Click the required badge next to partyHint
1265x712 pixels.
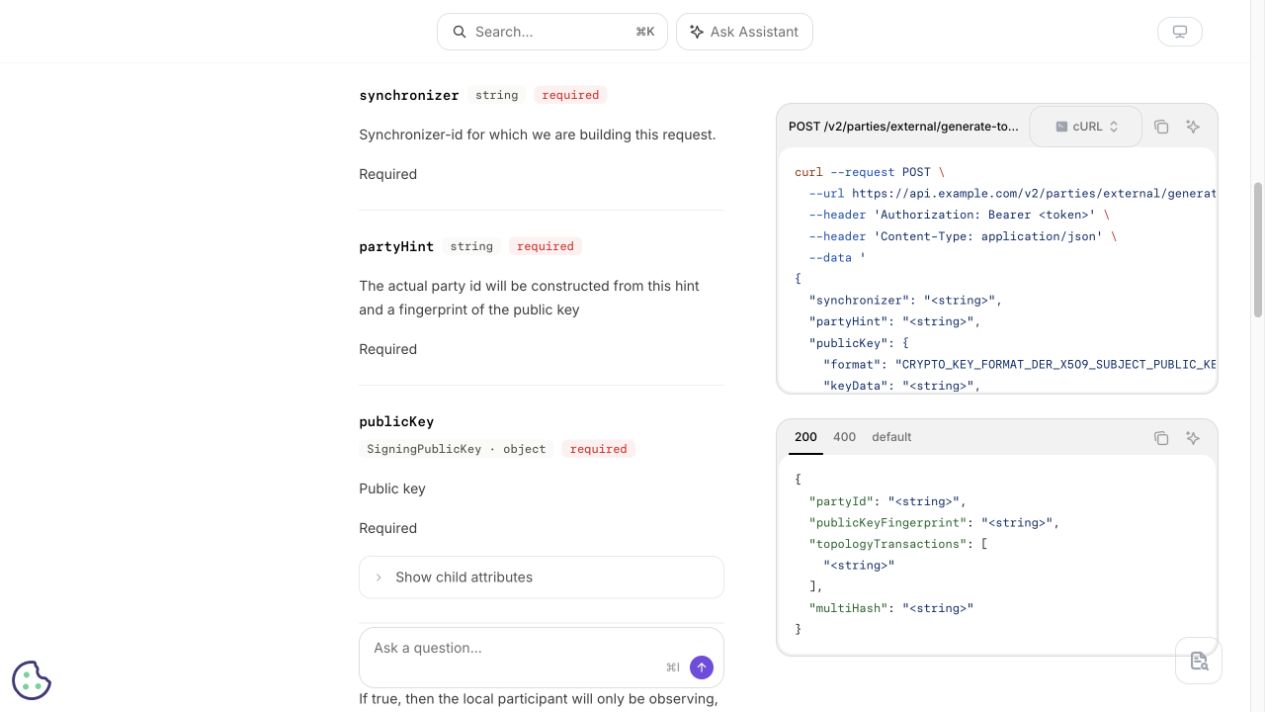[545, 246]
